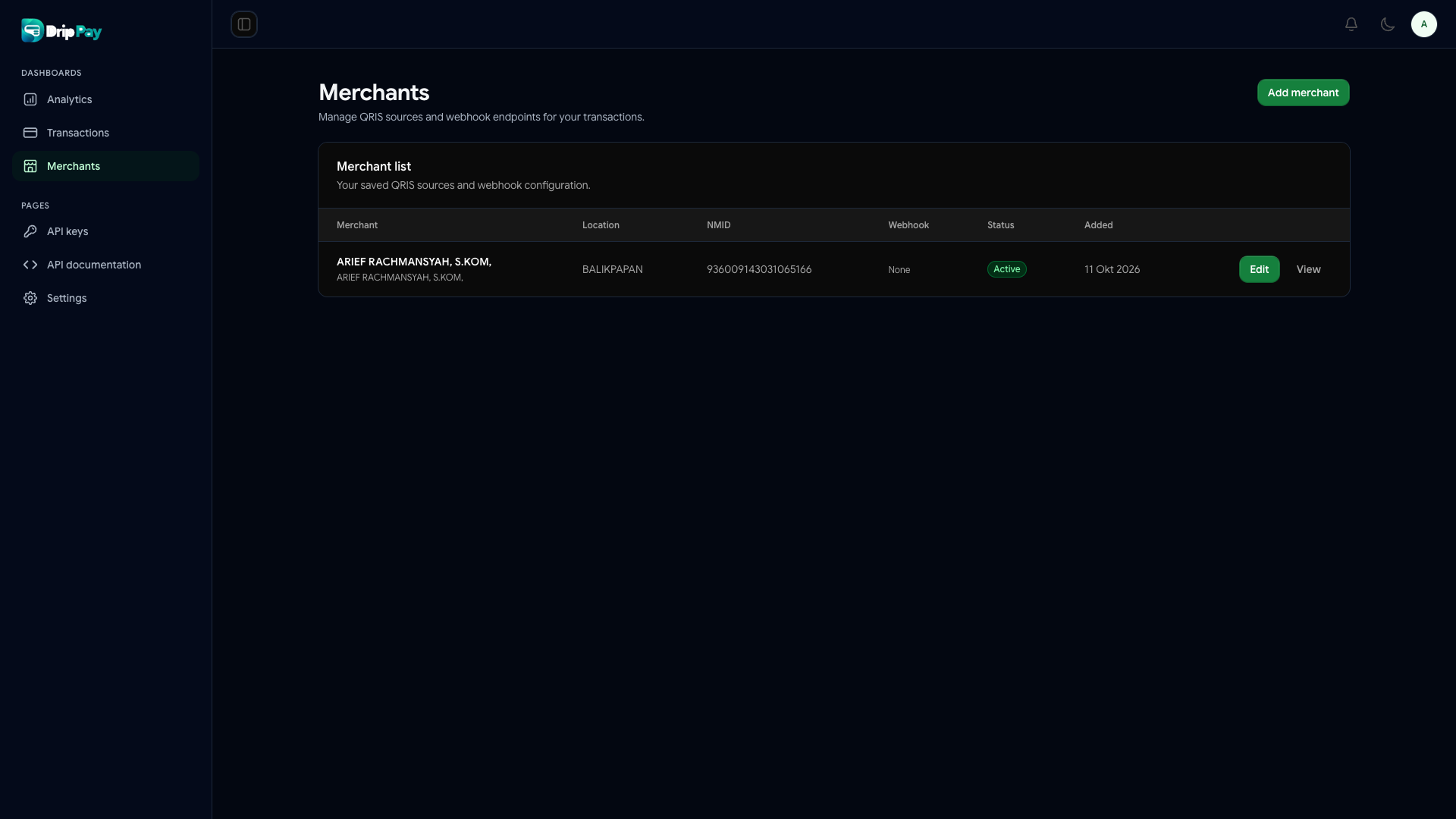View the ARIEF RACHMANSYAH merchant
This screenshot has width=1456, height=819.
1308,269
